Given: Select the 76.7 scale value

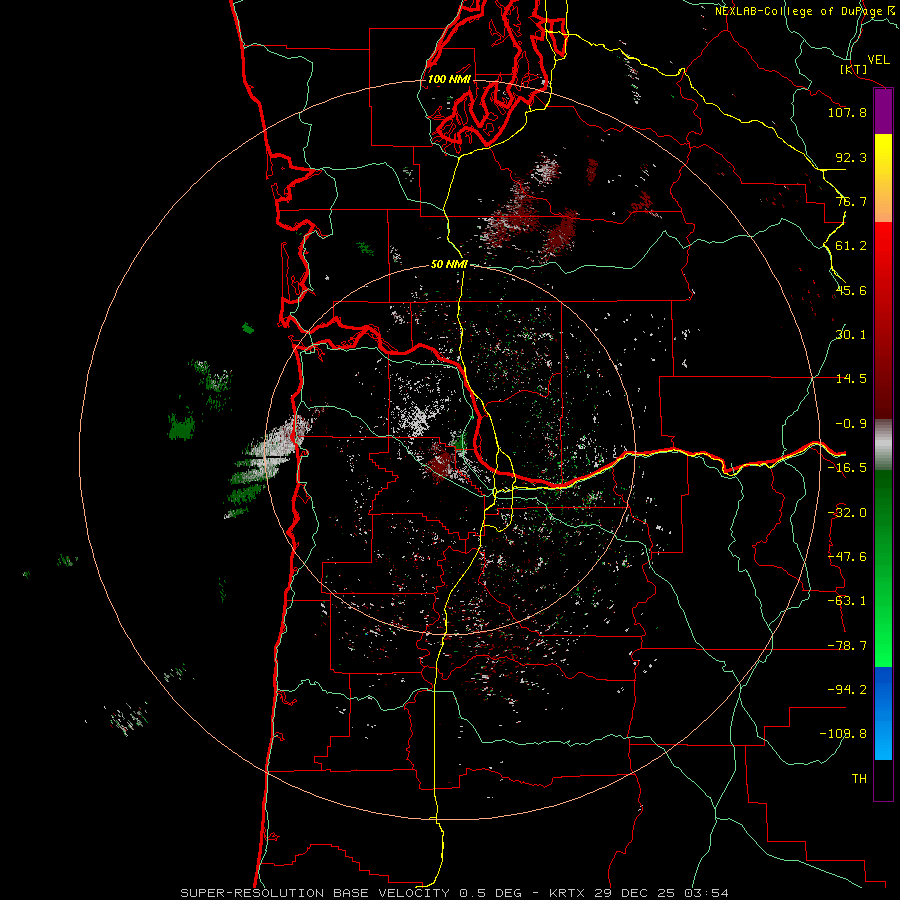Looking at the screenshot, I should click(x=851, y=201).
